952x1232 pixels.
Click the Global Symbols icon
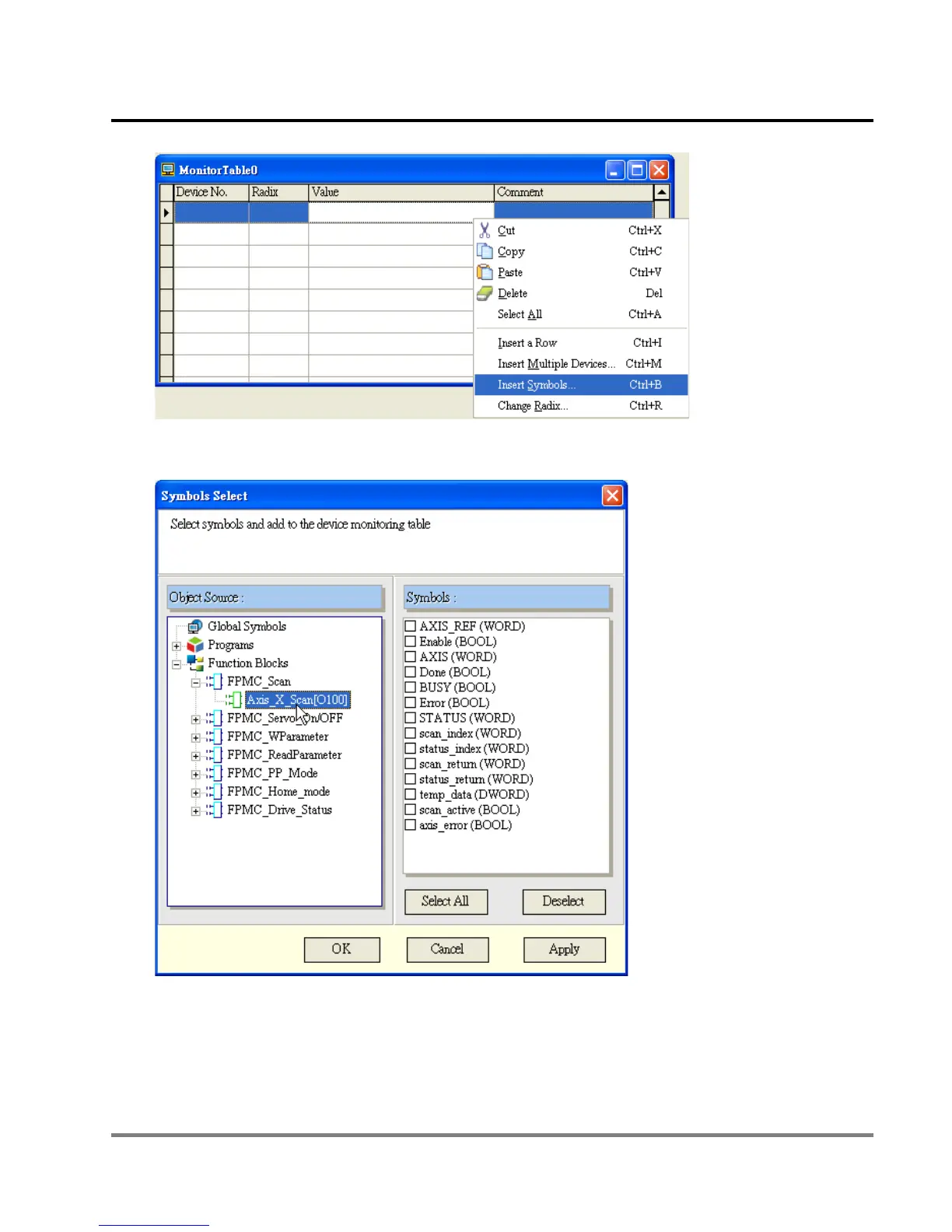[195, 627]
